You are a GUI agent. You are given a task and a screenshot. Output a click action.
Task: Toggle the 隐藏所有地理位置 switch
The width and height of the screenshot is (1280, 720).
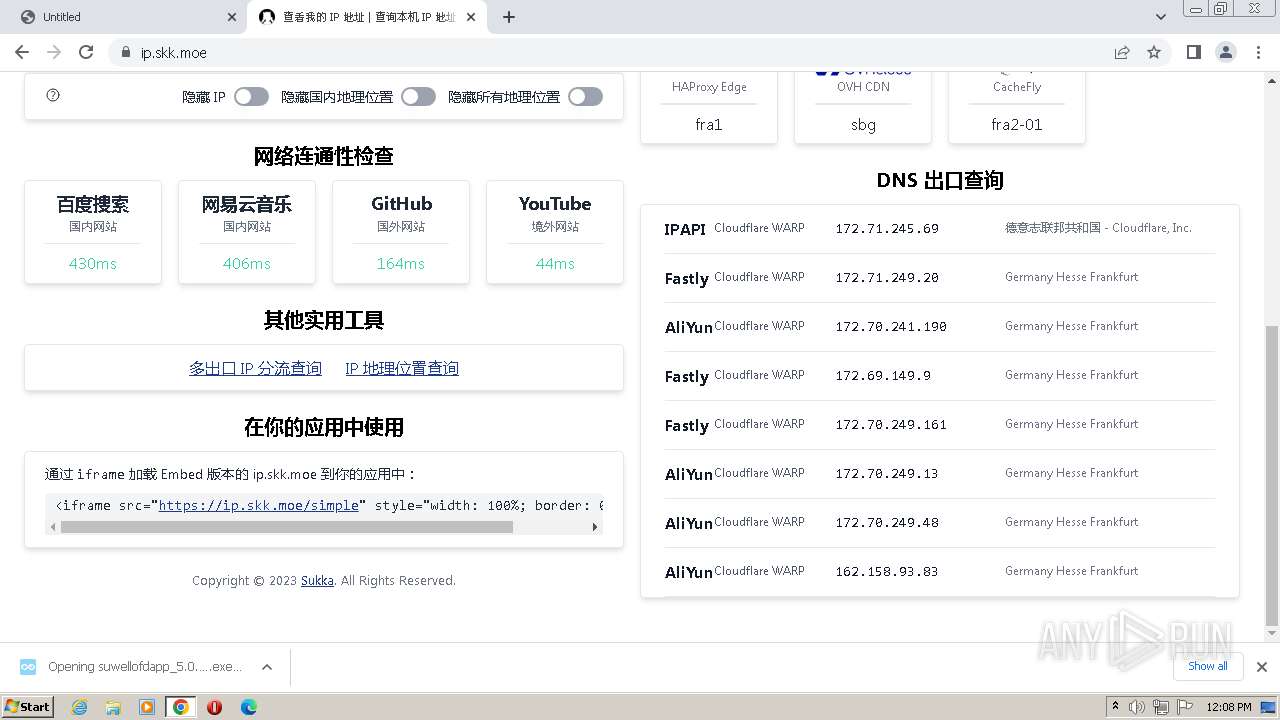point(586,96)
